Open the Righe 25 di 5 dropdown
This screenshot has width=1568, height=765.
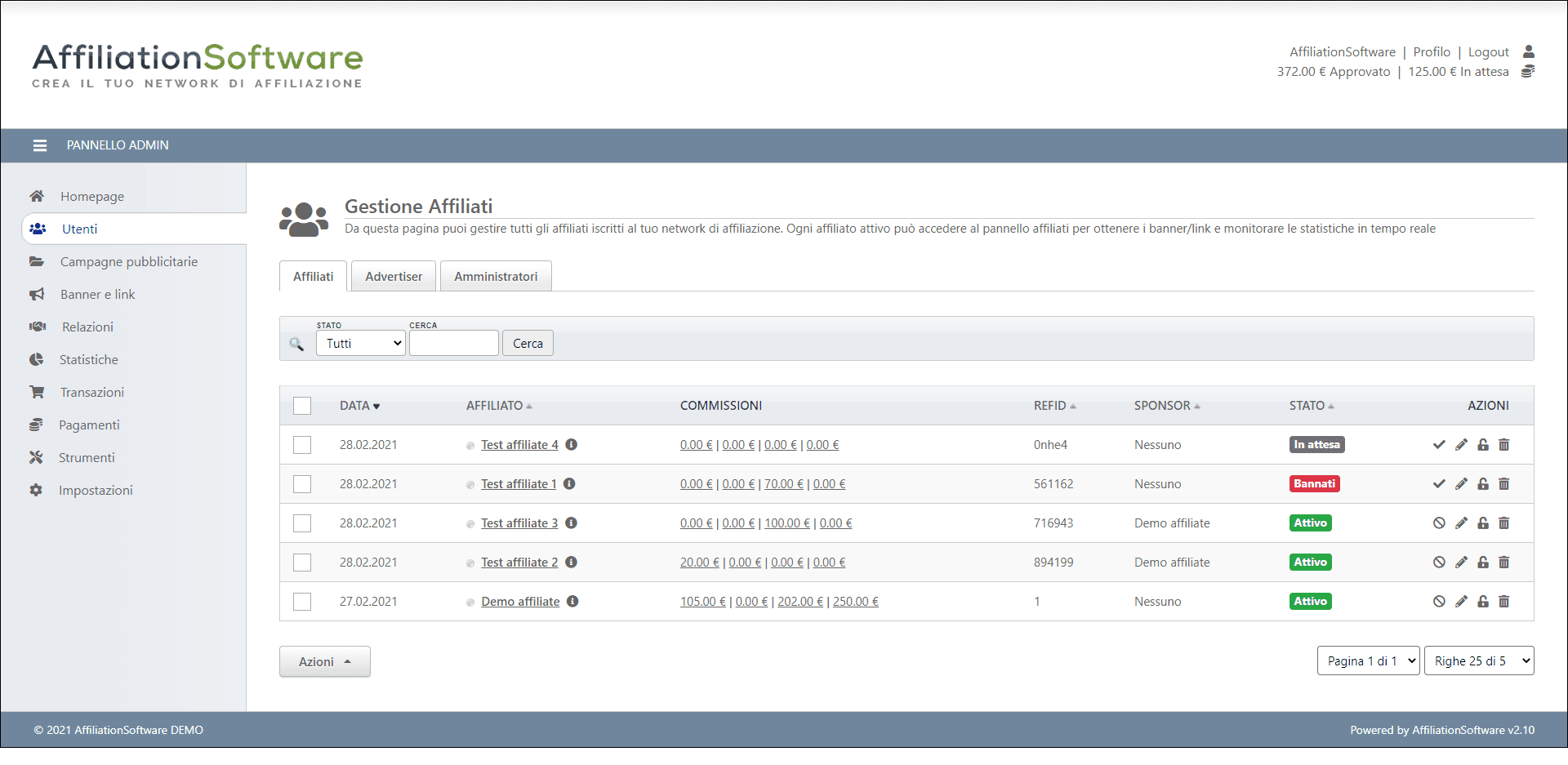pyautogui.click(x=1478, y=661)
